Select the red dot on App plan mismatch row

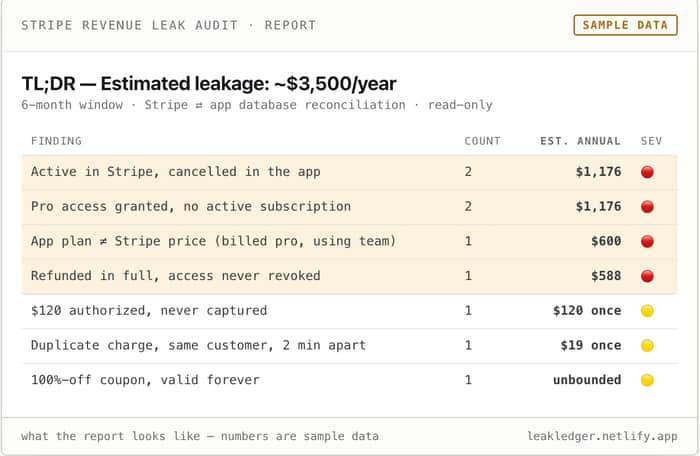click(x=647, y=242)
